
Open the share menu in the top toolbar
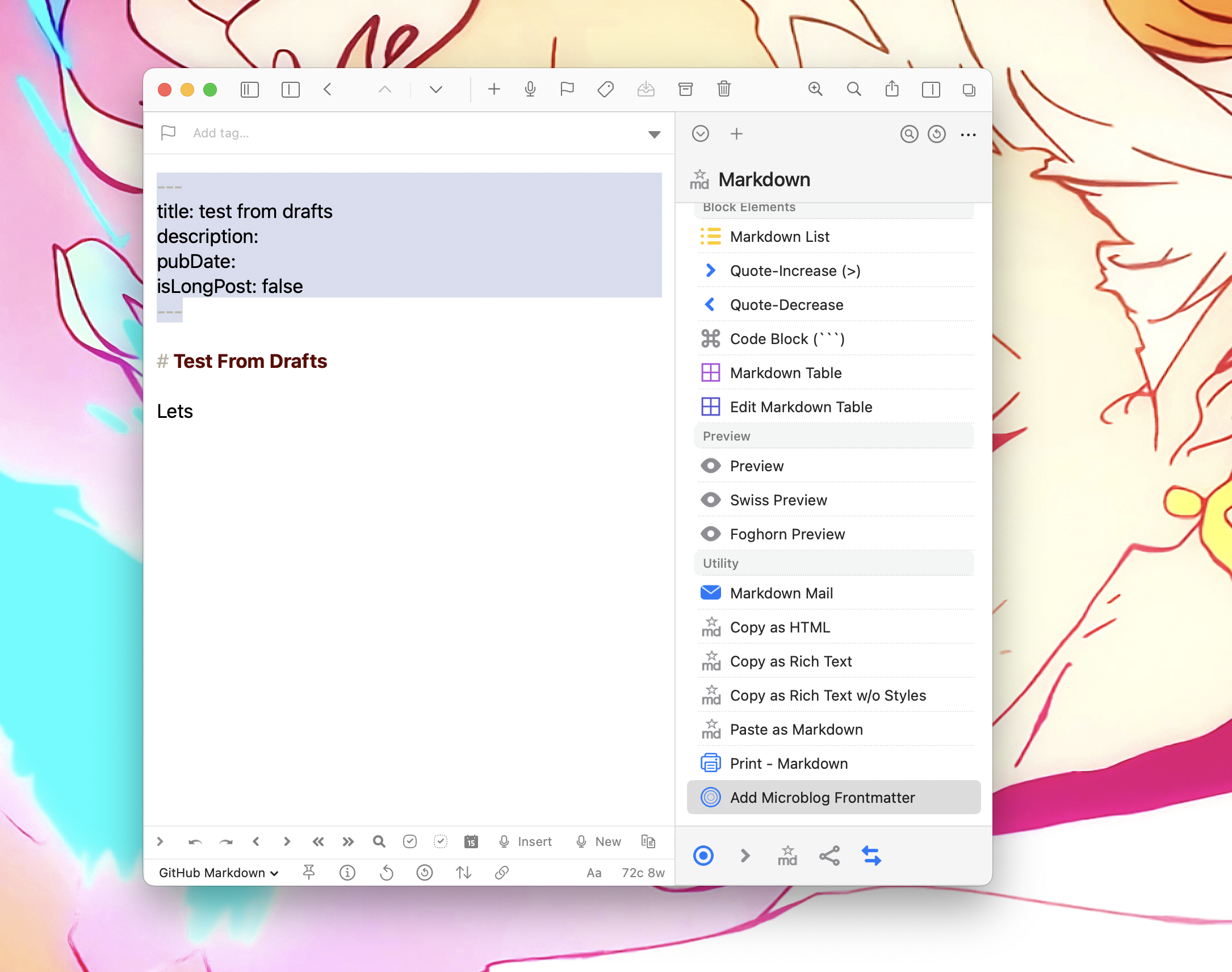pyautogui.click(x=892, y=88)
